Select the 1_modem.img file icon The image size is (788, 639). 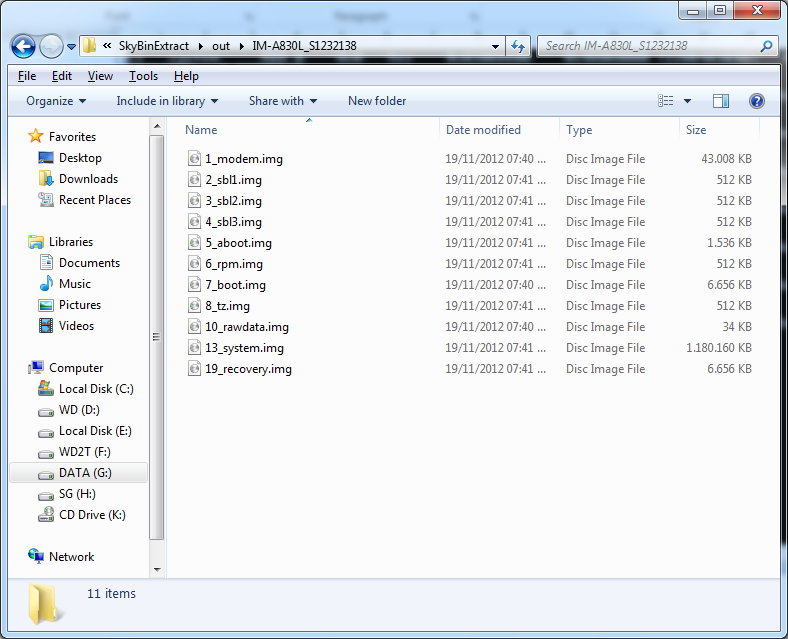[194, 159]
